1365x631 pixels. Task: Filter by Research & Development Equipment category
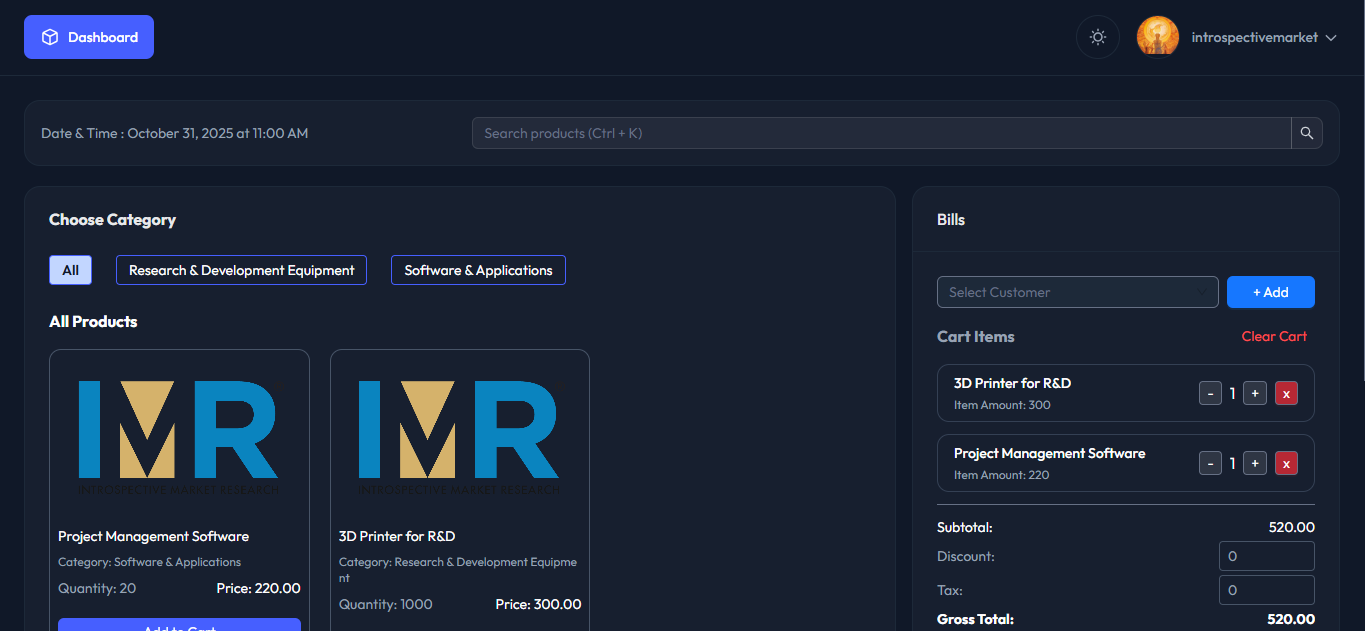[x=241, y=270]
